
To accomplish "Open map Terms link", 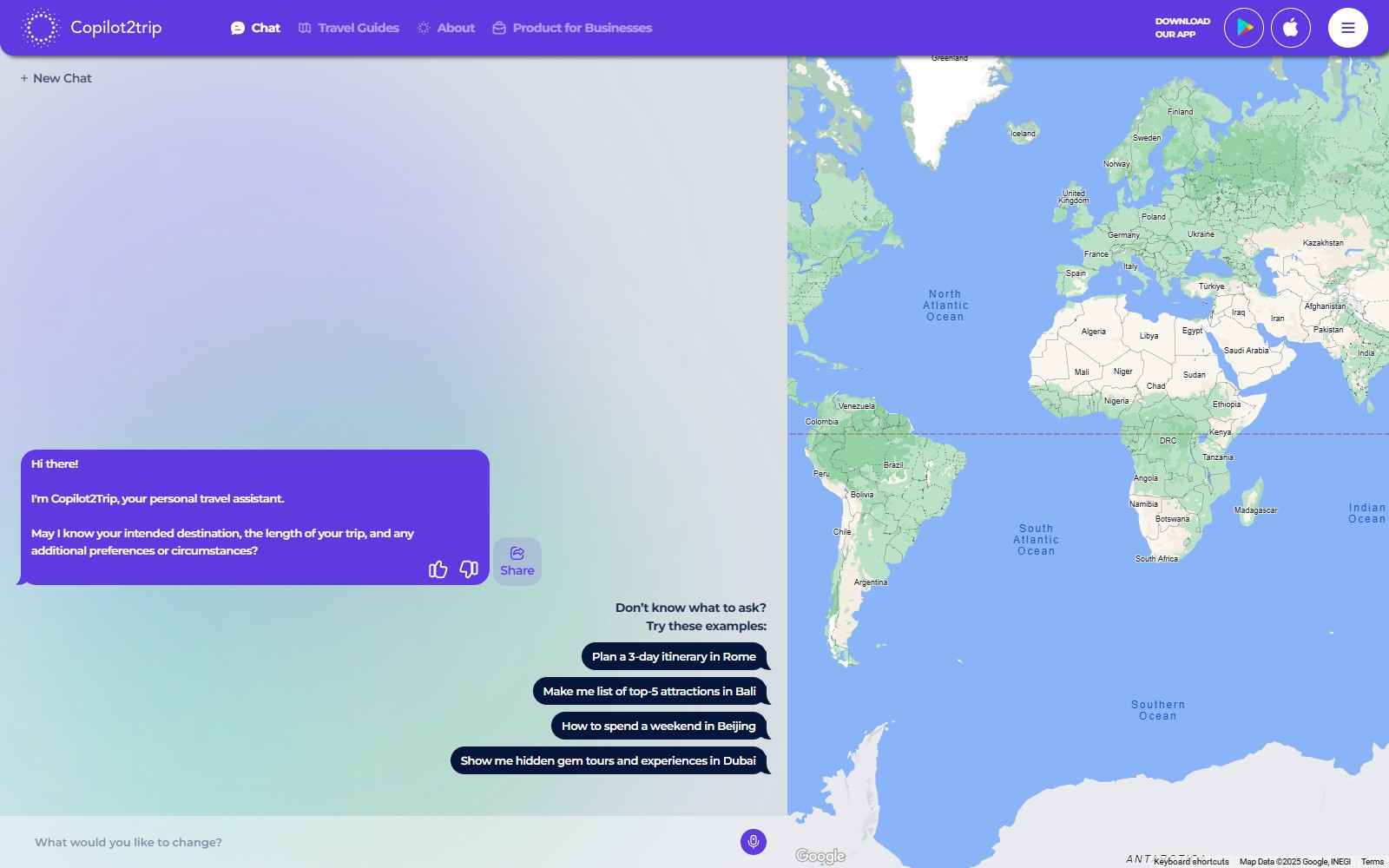I will [1373, 862].
